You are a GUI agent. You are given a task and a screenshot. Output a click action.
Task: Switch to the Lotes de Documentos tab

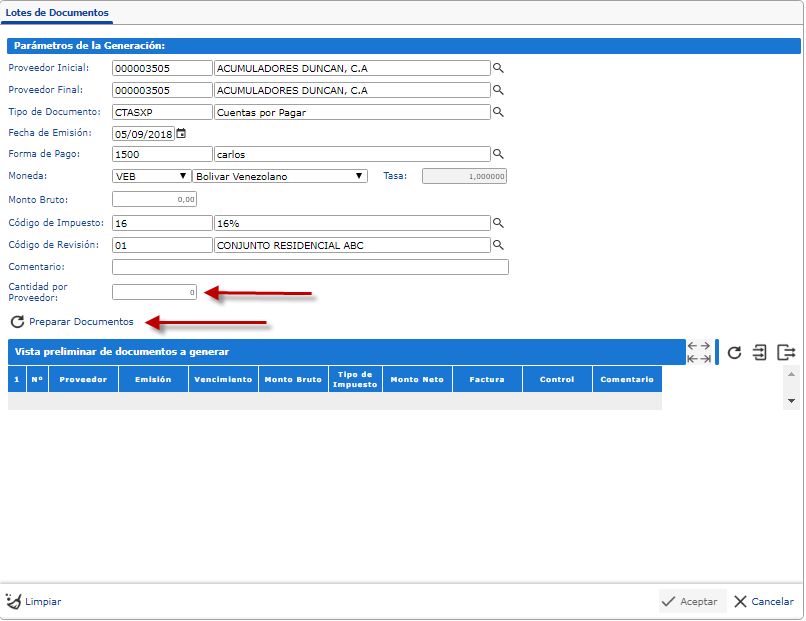57,12
